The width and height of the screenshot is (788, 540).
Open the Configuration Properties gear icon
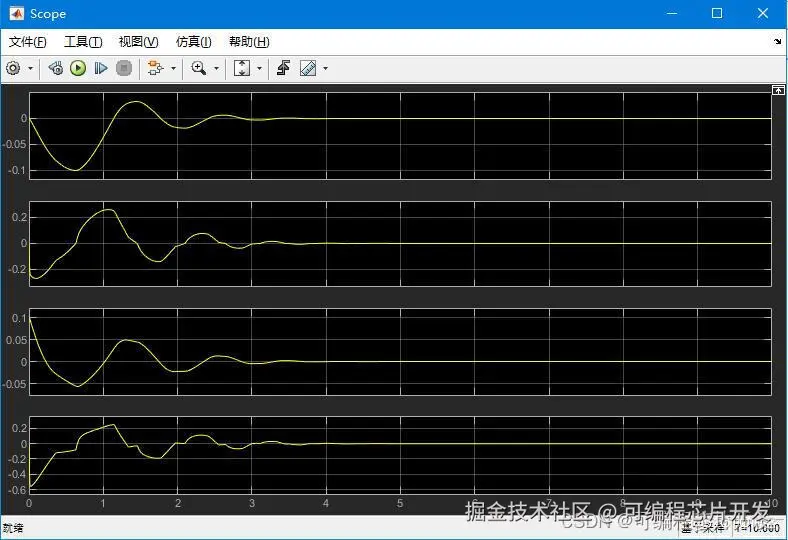tap(13, 68)
